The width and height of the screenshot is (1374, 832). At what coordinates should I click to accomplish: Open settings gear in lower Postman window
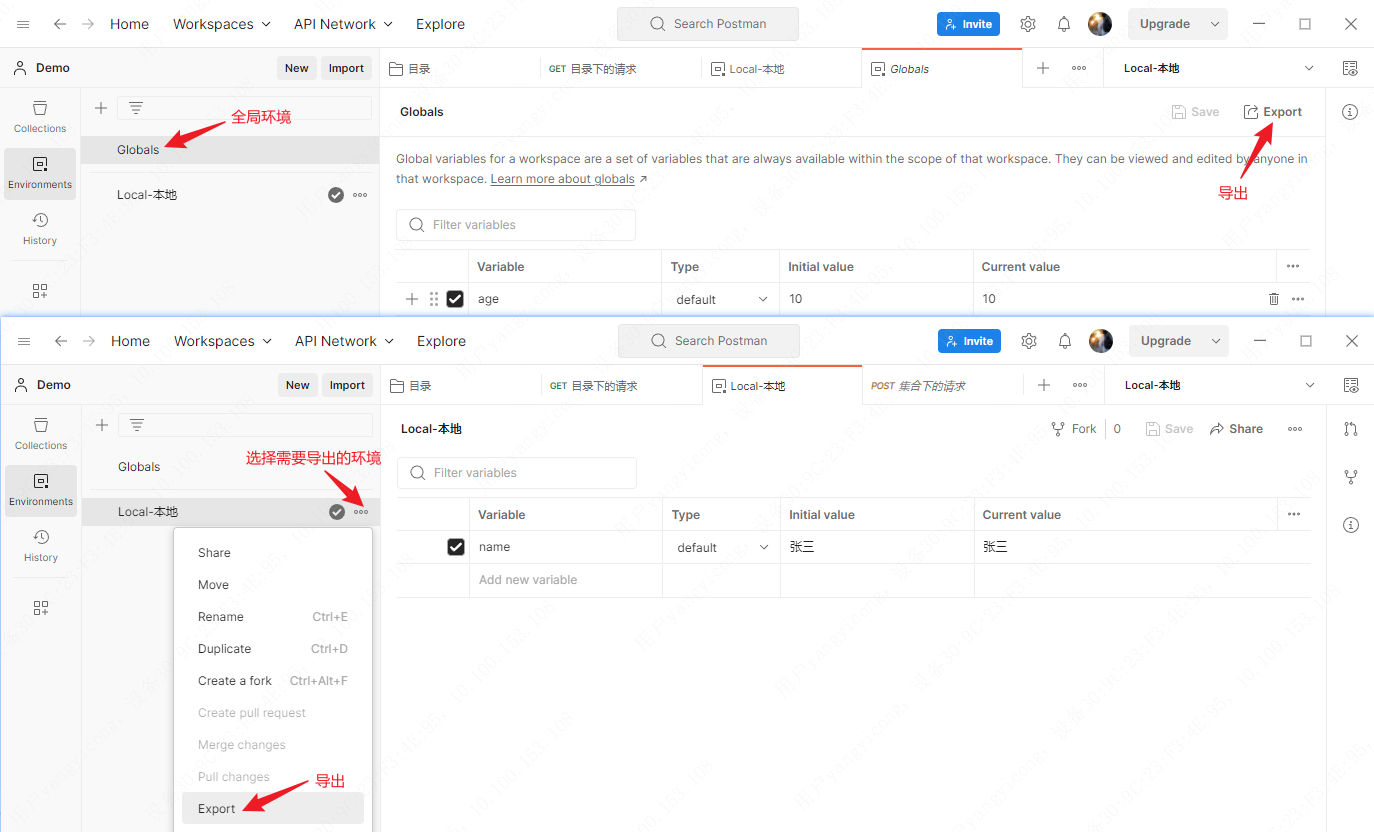pos(1029,341)
